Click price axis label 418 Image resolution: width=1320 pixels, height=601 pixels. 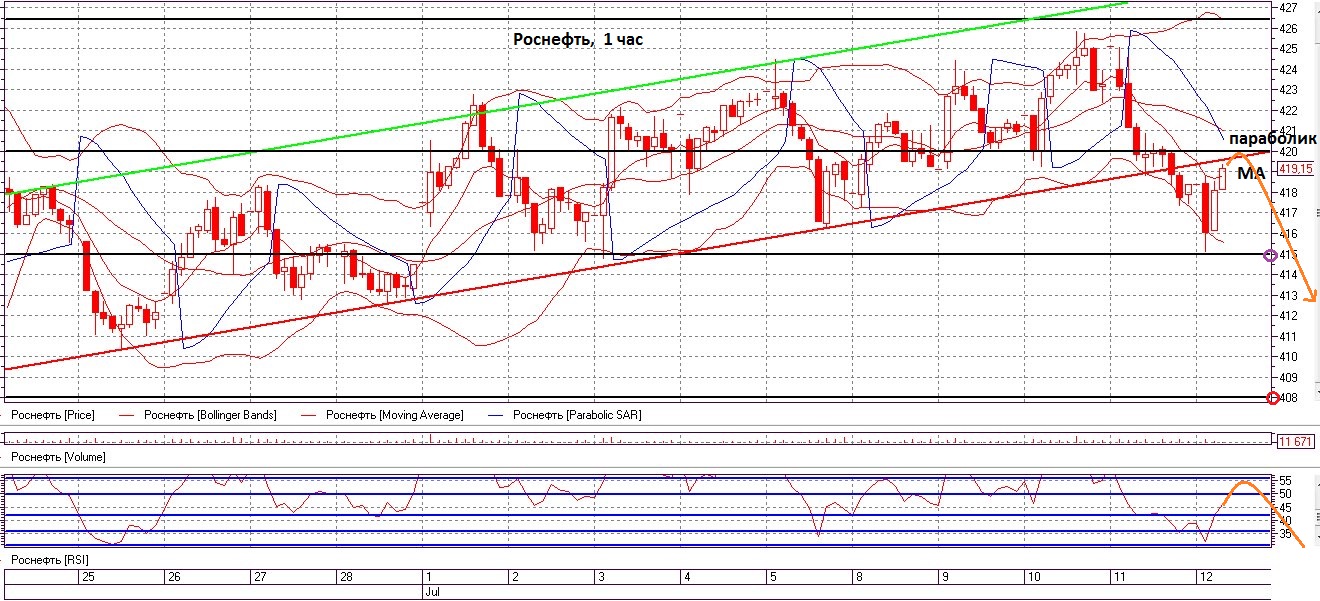coord(1287,192)
